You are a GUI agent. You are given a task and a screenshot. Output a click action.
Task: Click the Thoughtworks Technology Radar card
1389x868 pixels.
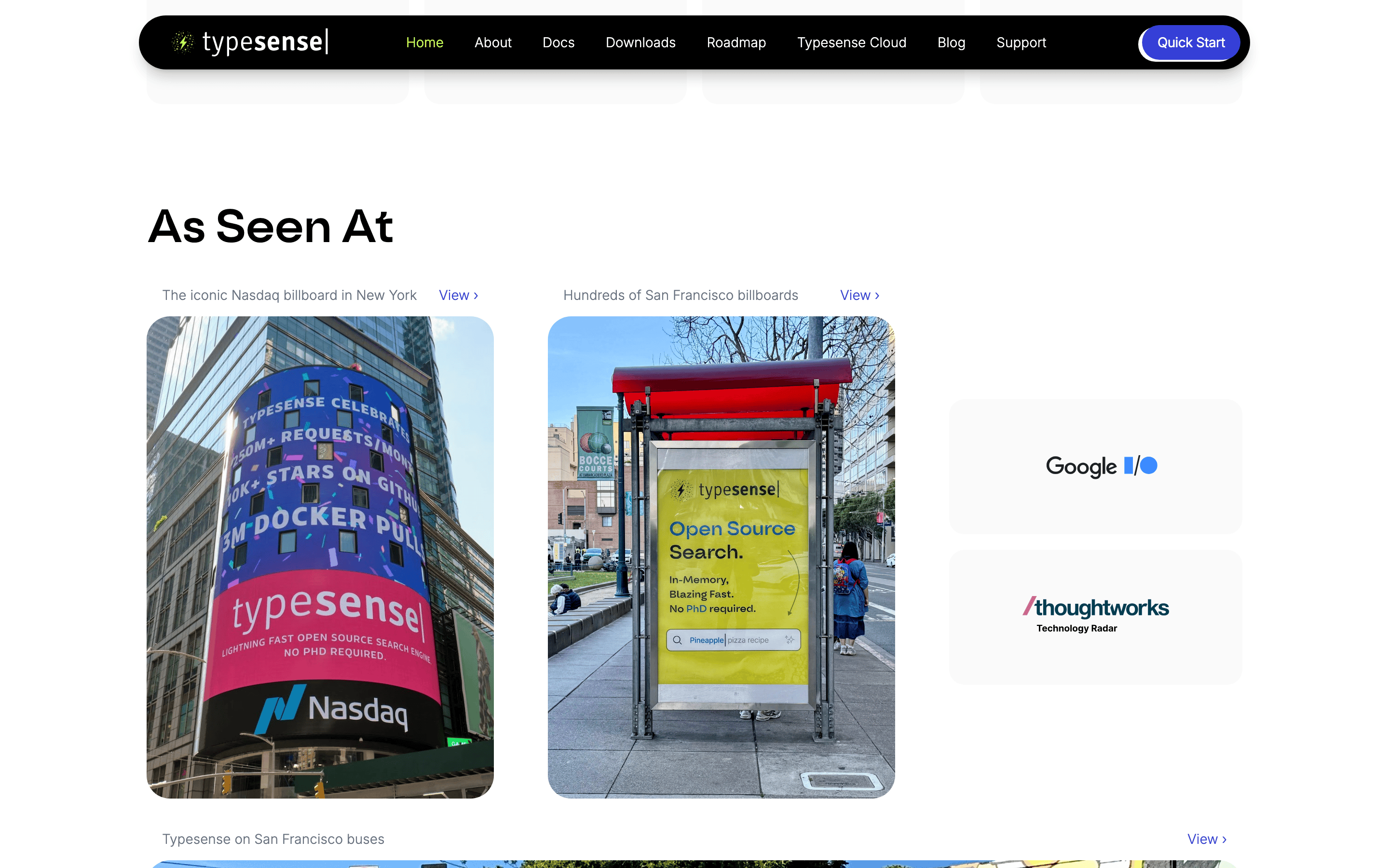coord(1095,617)
